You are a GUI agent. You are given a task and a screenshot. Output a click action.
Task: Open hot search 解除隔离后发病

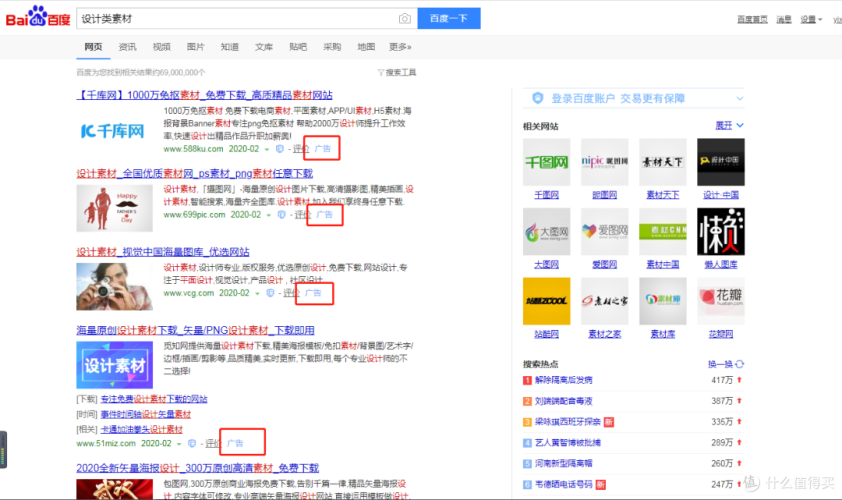click(x=564, y=380)
